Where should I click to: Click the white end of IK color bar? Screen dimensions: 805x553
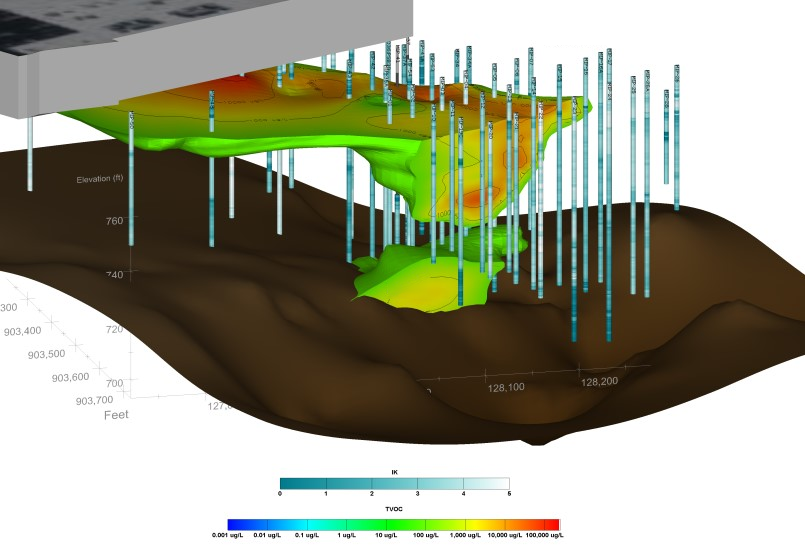503,483
